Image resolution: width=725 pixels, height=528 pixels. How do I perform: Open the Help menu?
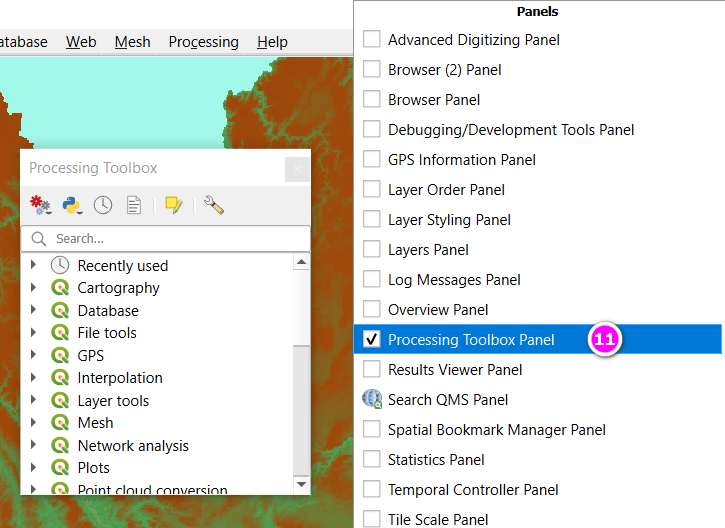click(x=272, y=42)
